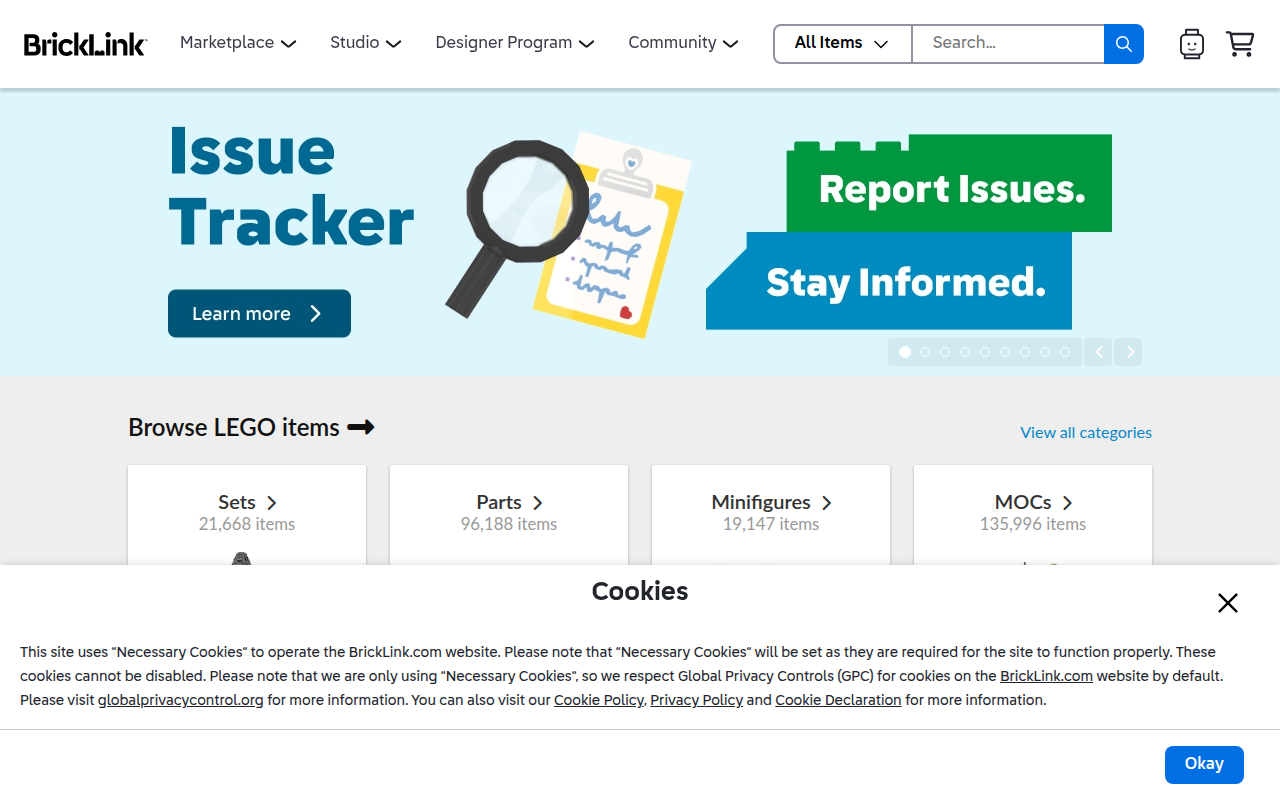Select the last carousel dot

[x=1065, y=352]
